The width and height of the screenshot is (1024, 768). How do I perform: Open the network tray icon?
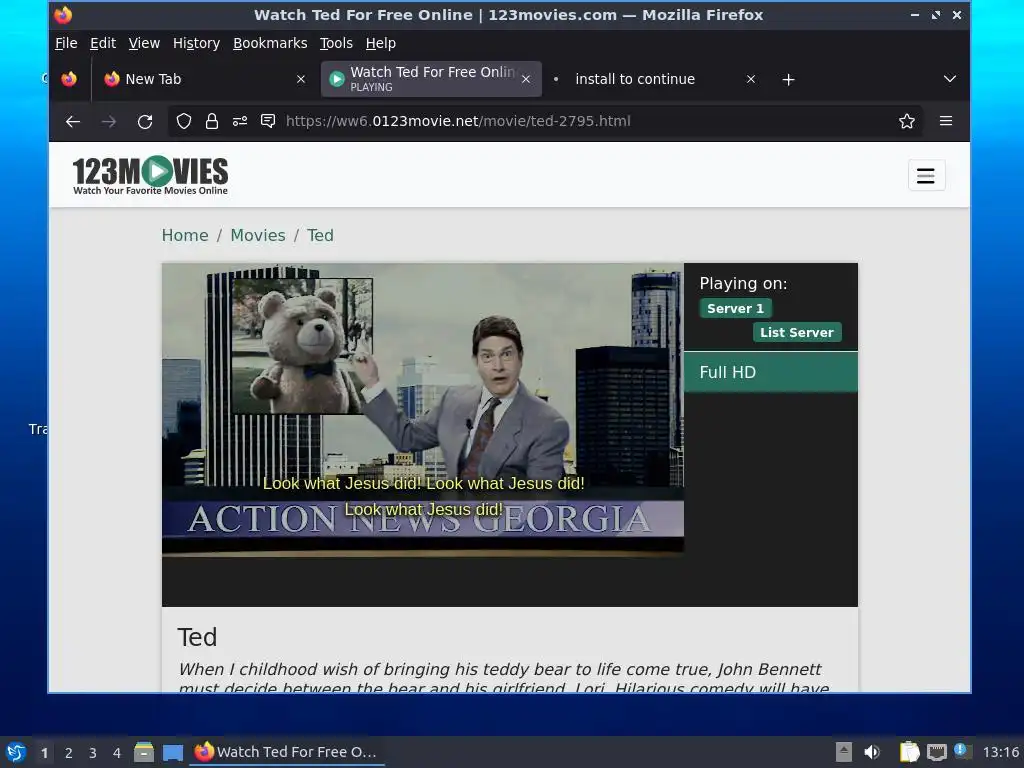(936, 752)
